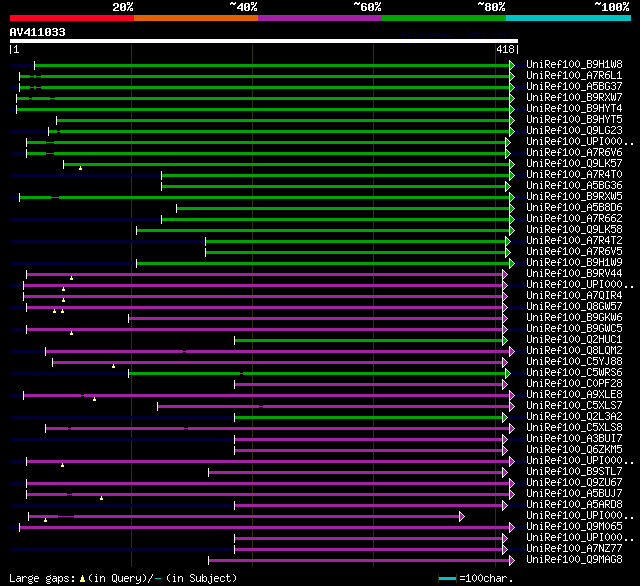Viewport: 640px width, 586px height.
Task: Click the purple arrowhead ending the A3BUI7 alignment
Action: point(505,440)
